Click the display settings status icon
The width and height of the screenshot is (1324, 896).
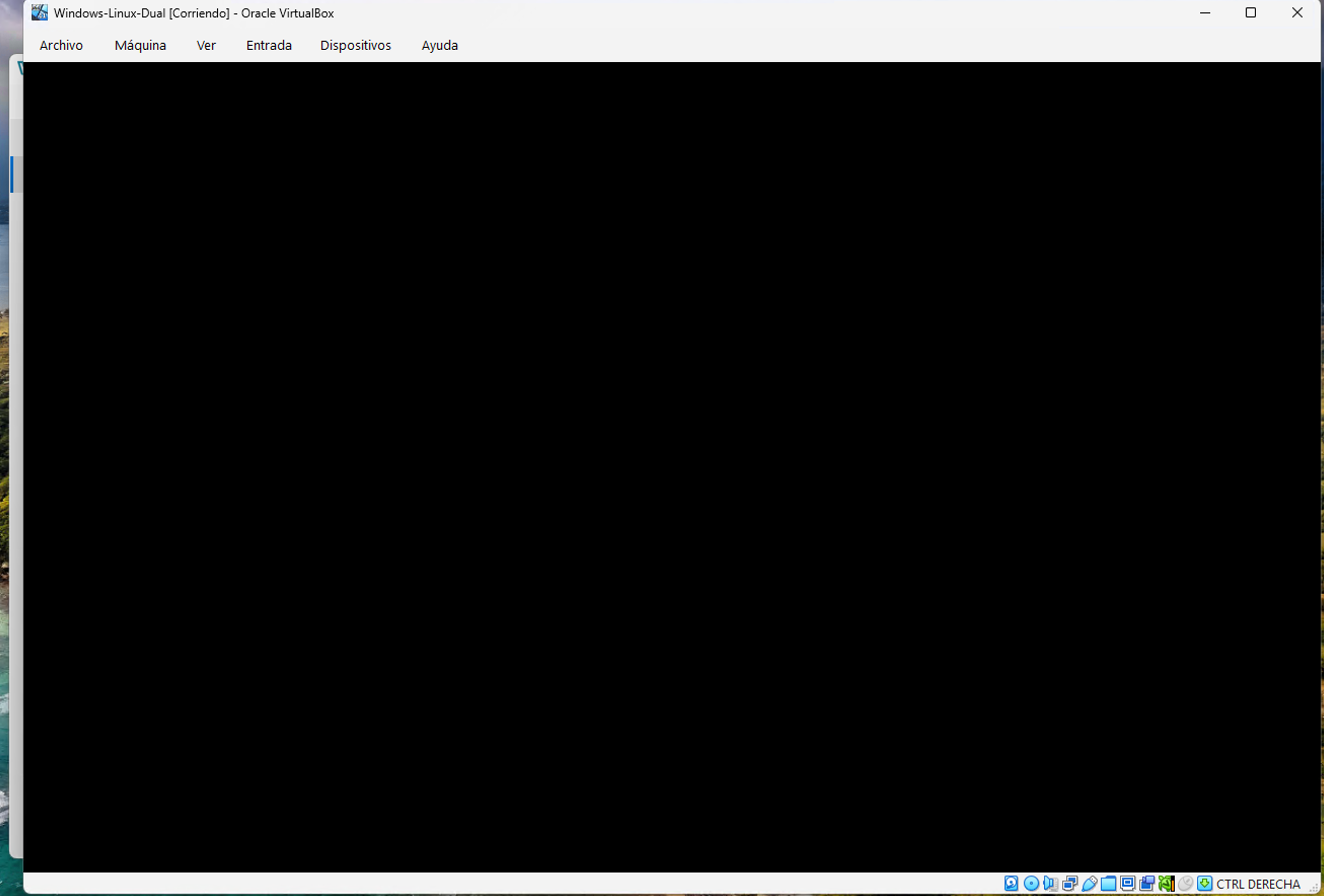[1127, 883]
